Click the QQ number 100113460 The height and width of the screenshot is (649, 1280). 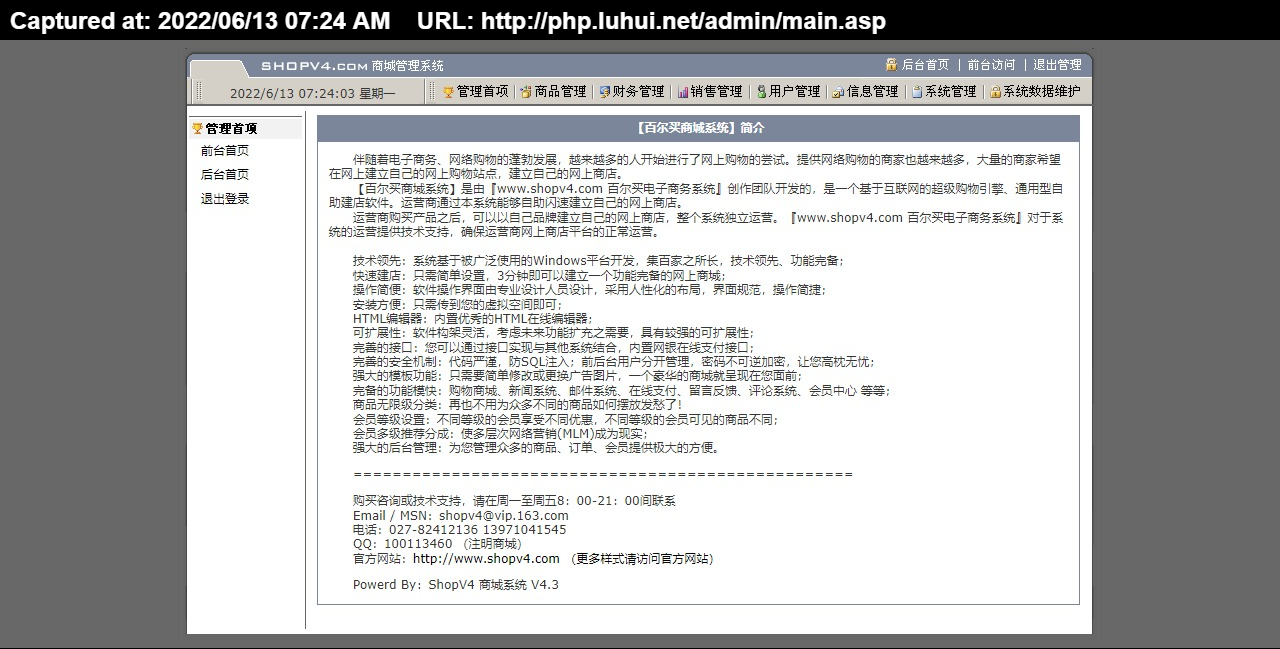418,544
